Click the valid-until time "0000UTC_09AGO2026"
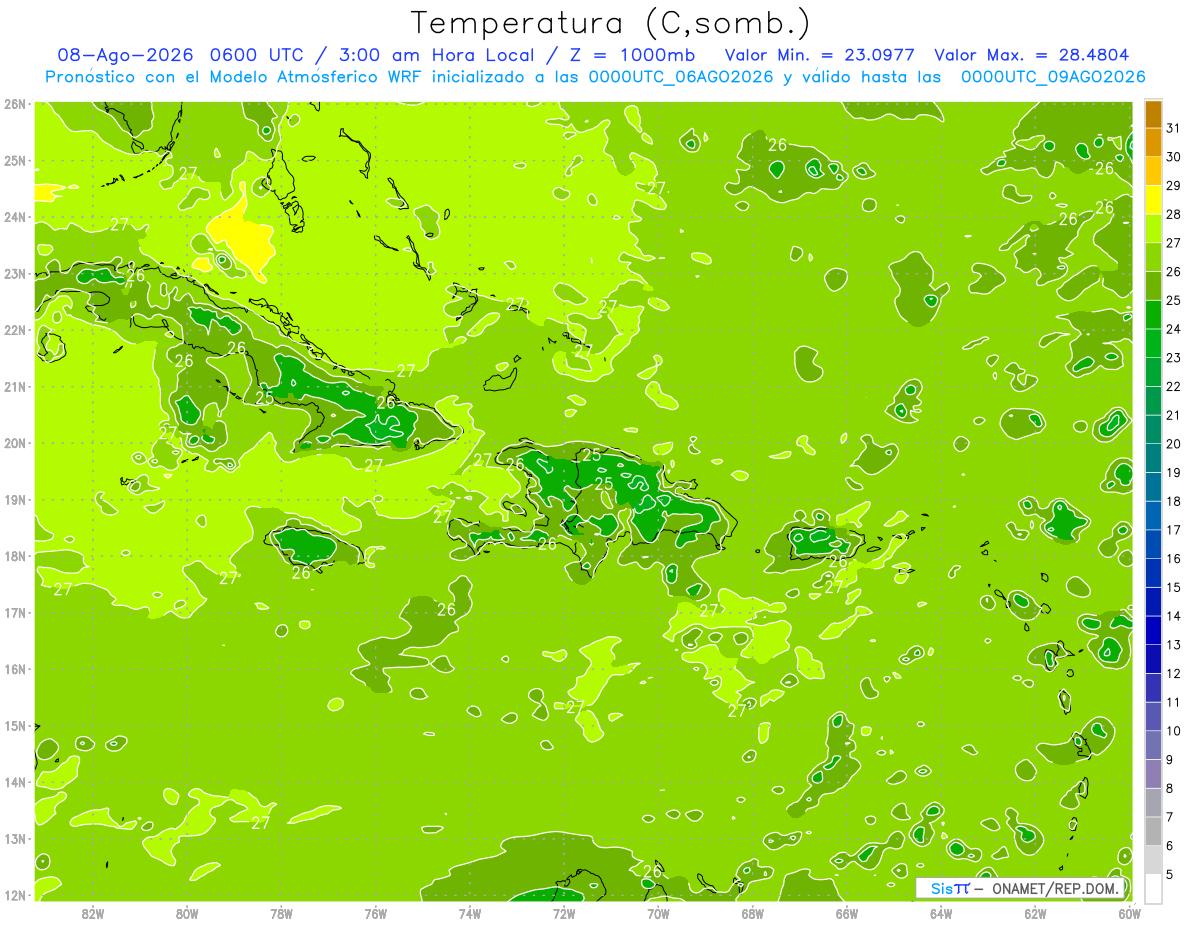Viewport: 1200px width, 927px height. coord(1053,77)
